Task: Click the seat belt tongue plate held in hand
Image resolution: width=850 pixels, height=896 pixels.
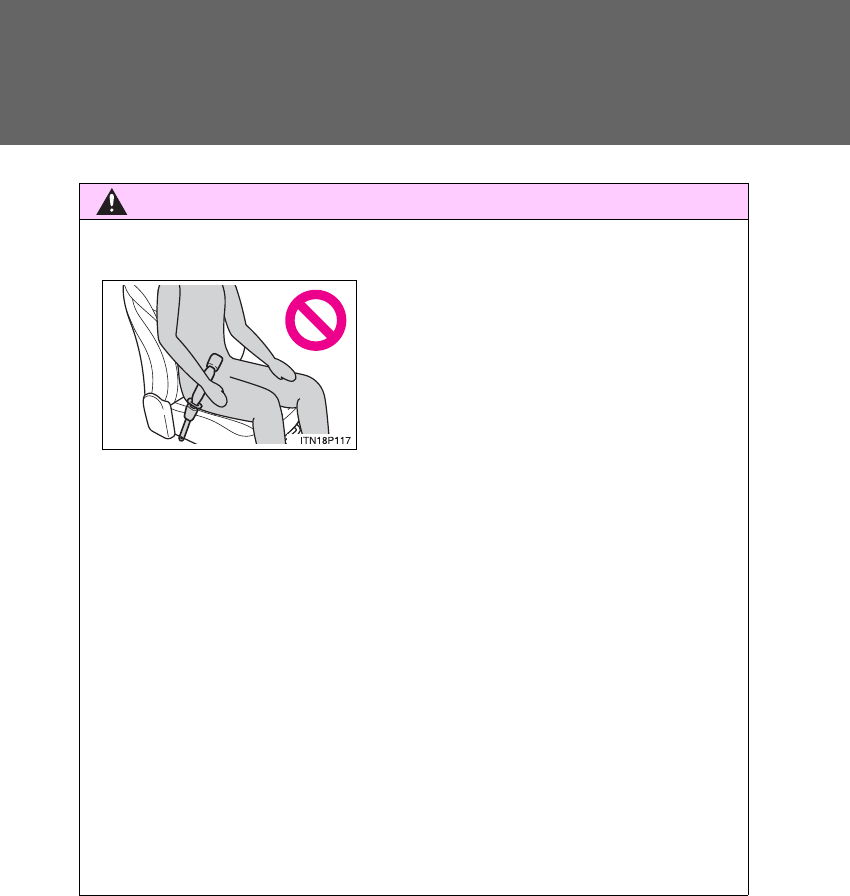Action: 212,366
